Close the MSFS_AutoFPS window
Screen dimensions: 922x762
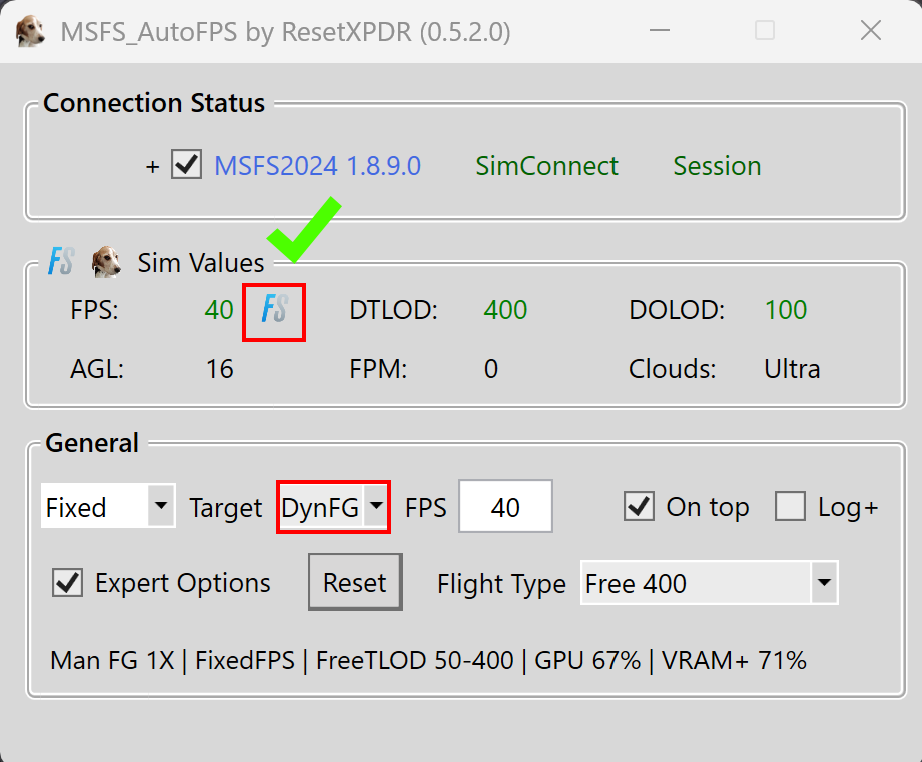point(871,31)
